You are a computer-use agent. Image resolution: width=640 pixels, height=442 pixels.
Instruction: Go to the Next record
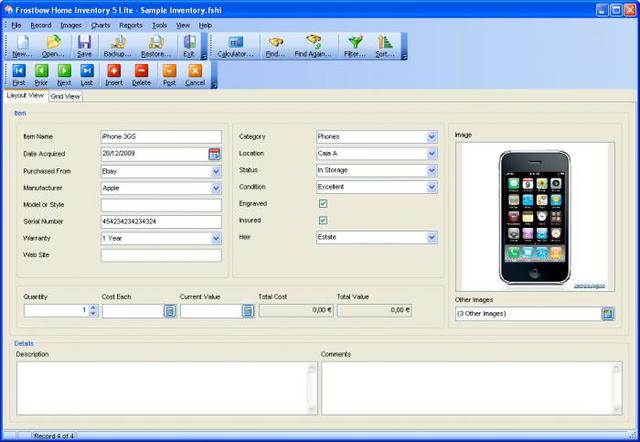click(64, 75)
